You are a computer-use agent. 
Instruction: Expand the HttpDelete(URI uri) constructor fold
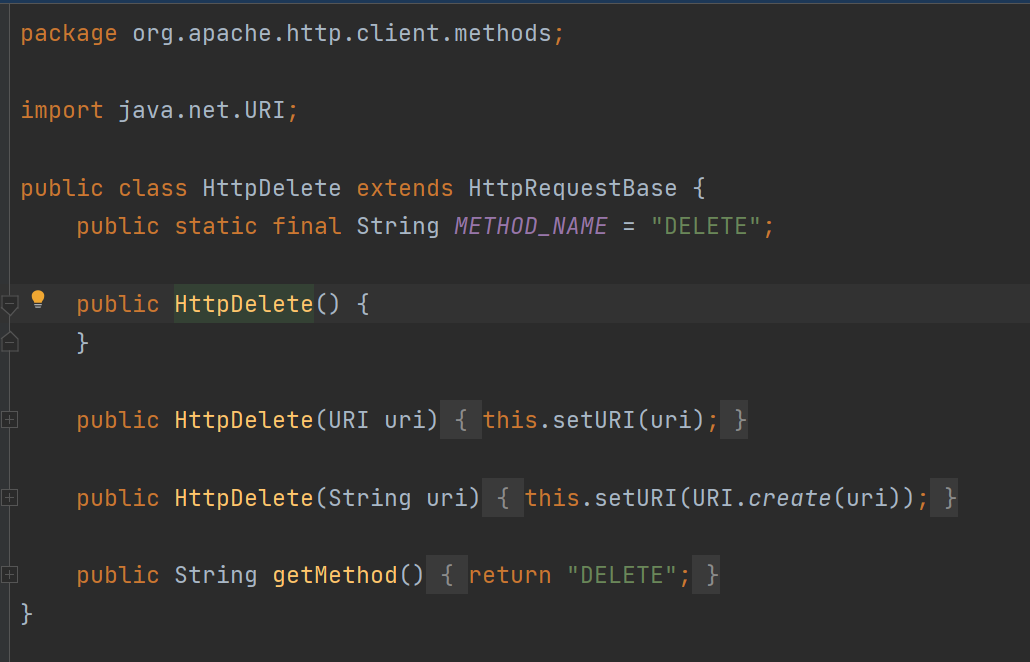(x=9, y=420)
